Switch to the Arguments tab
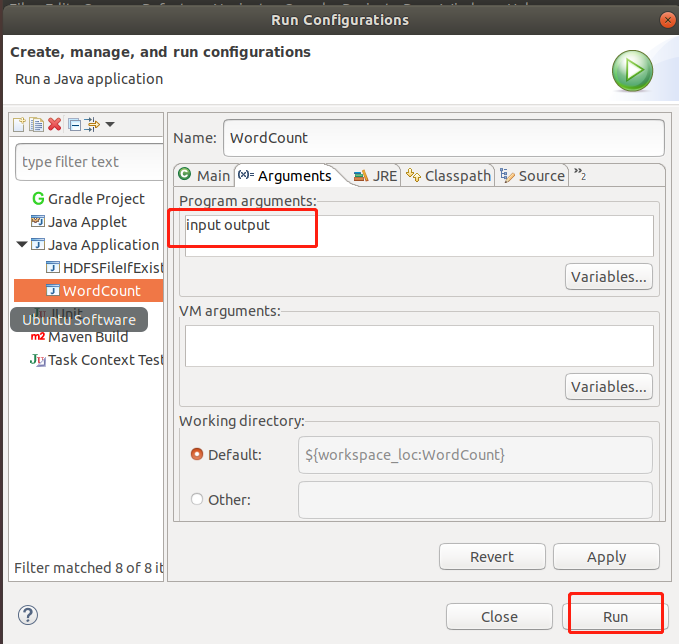This screenshot has width=679, height=644. tap(285, 176)
